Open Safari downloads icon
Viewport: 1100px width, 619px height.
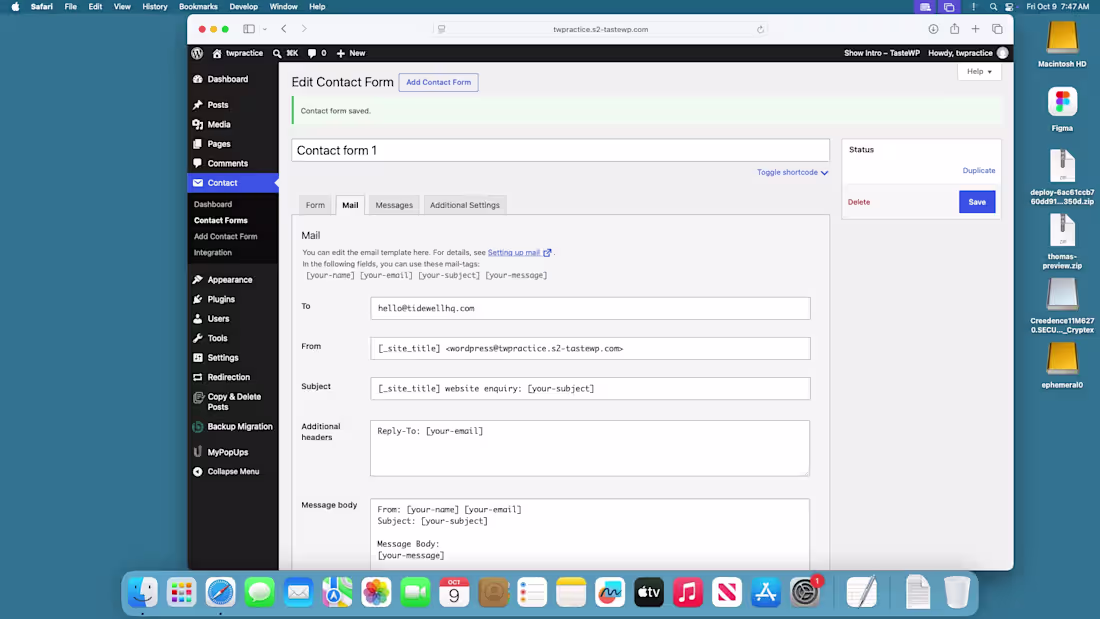933,29
